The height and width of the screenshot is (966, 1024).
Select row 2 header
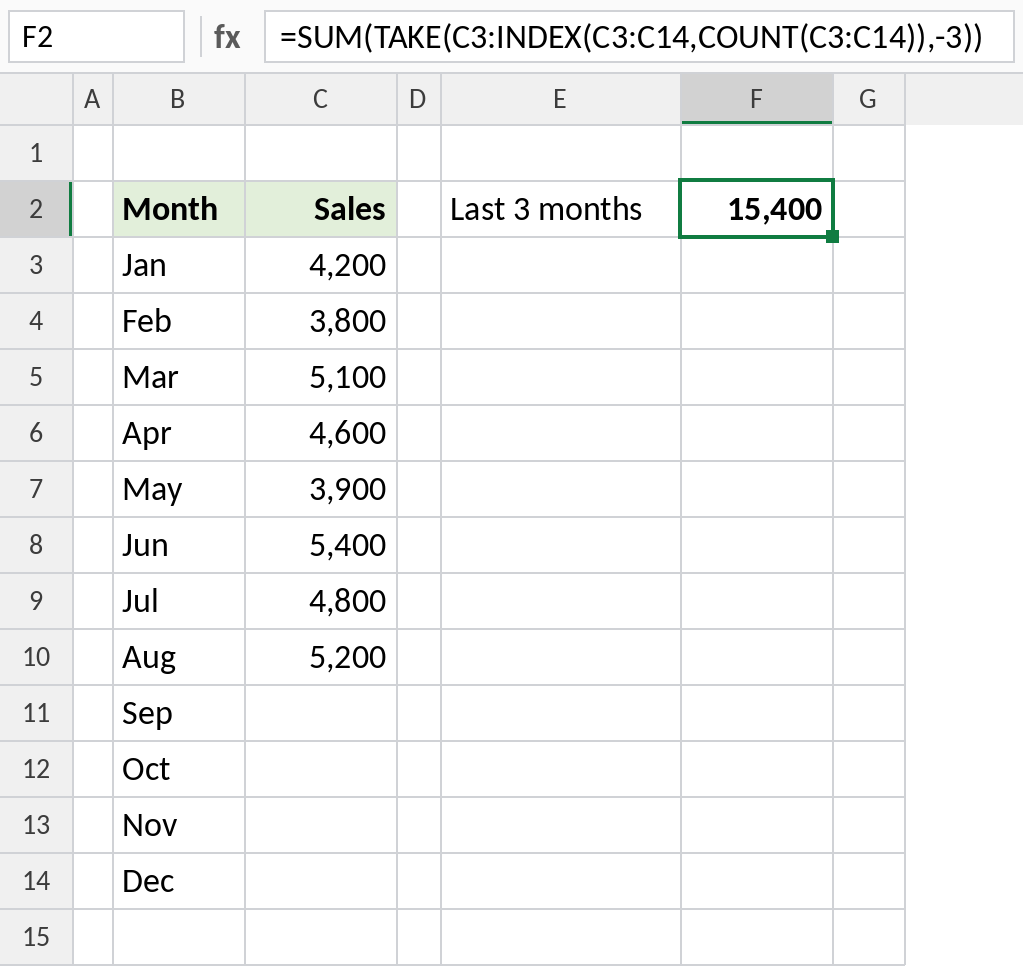click(37, 209)
